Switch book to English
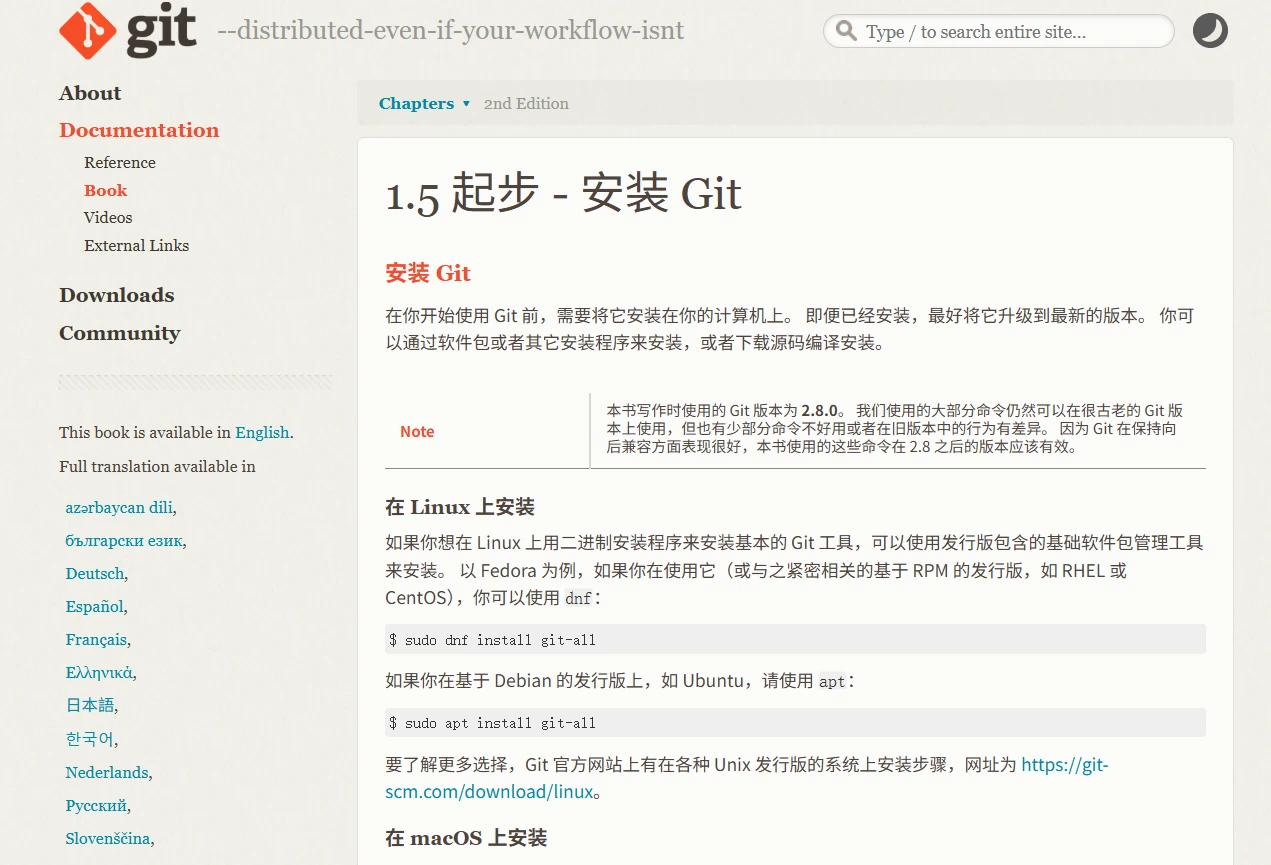 coord(262,432)
